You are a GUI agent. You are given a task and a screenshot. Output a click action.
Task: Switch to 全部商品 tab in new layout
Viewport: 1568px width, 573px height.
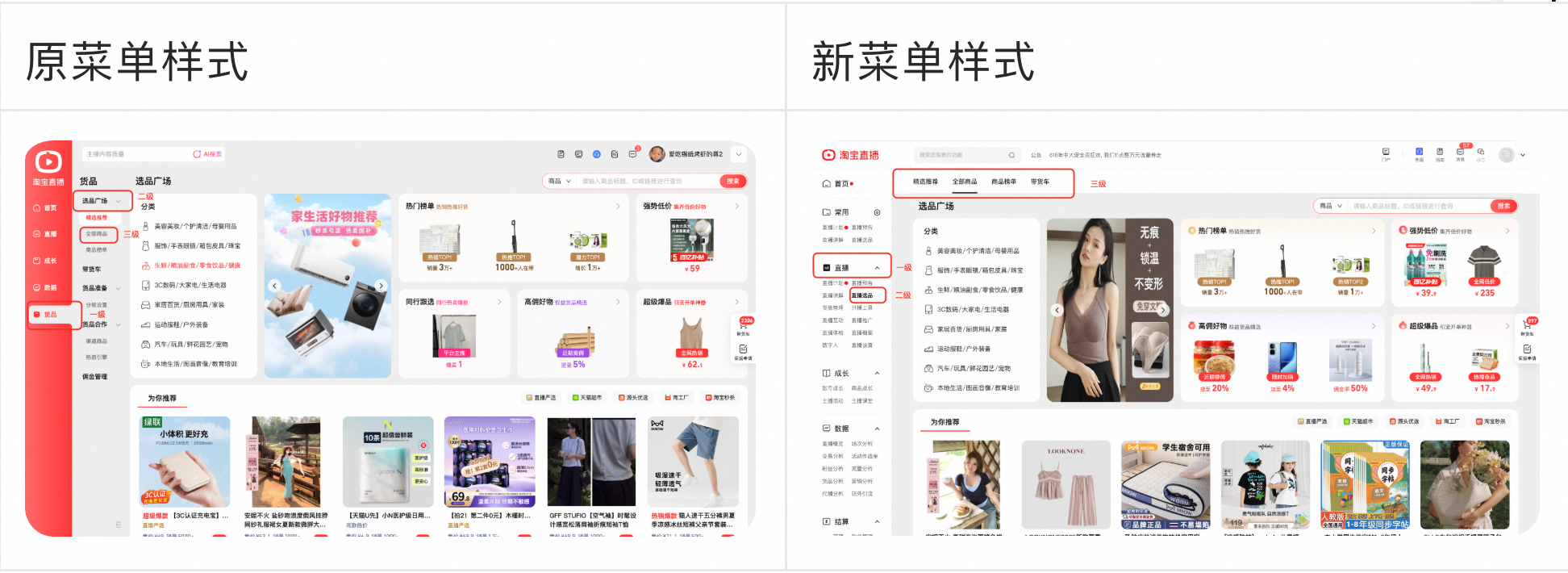coord(965,182)
